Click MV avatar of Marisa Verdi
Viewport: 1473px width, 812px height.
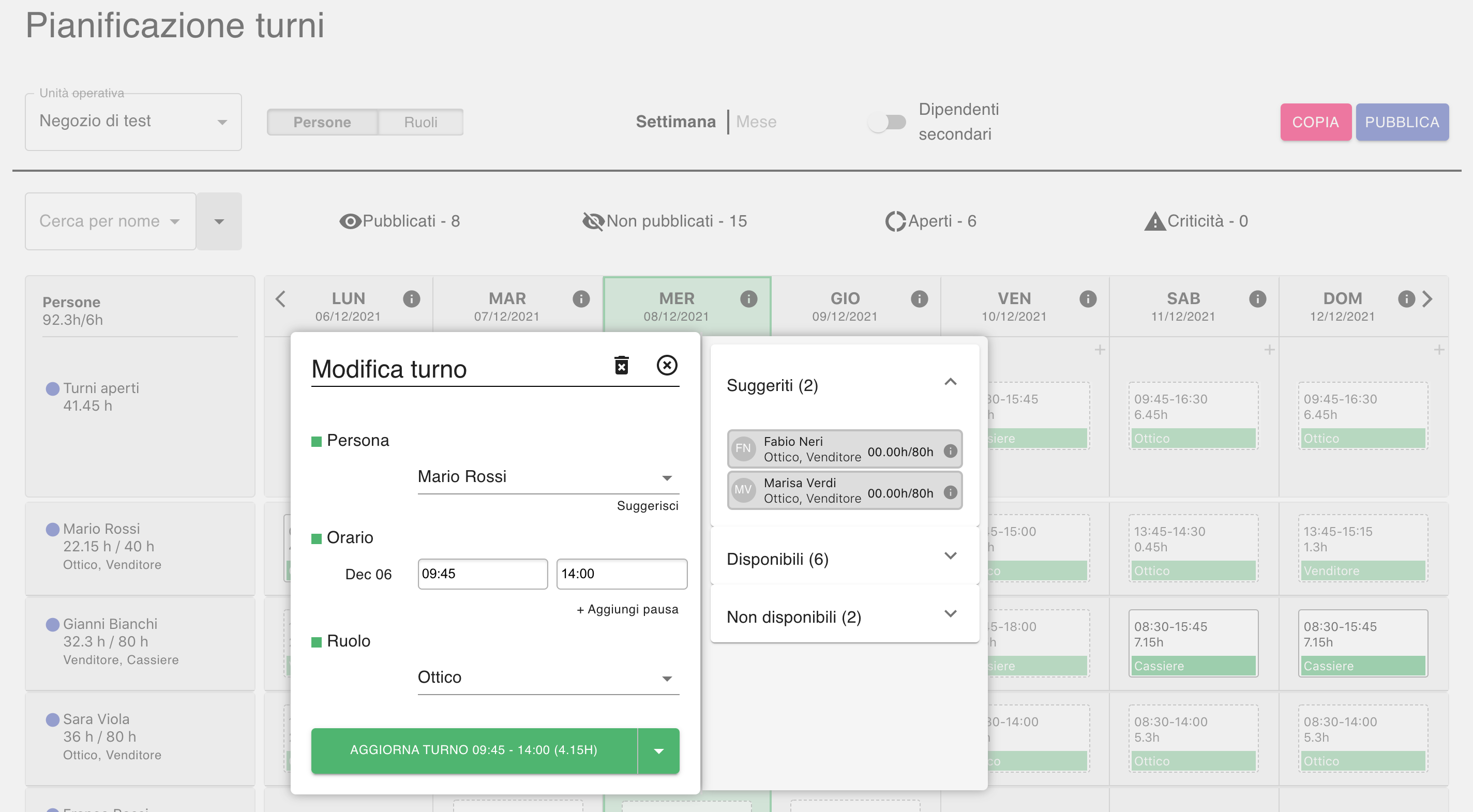point(743,490)
